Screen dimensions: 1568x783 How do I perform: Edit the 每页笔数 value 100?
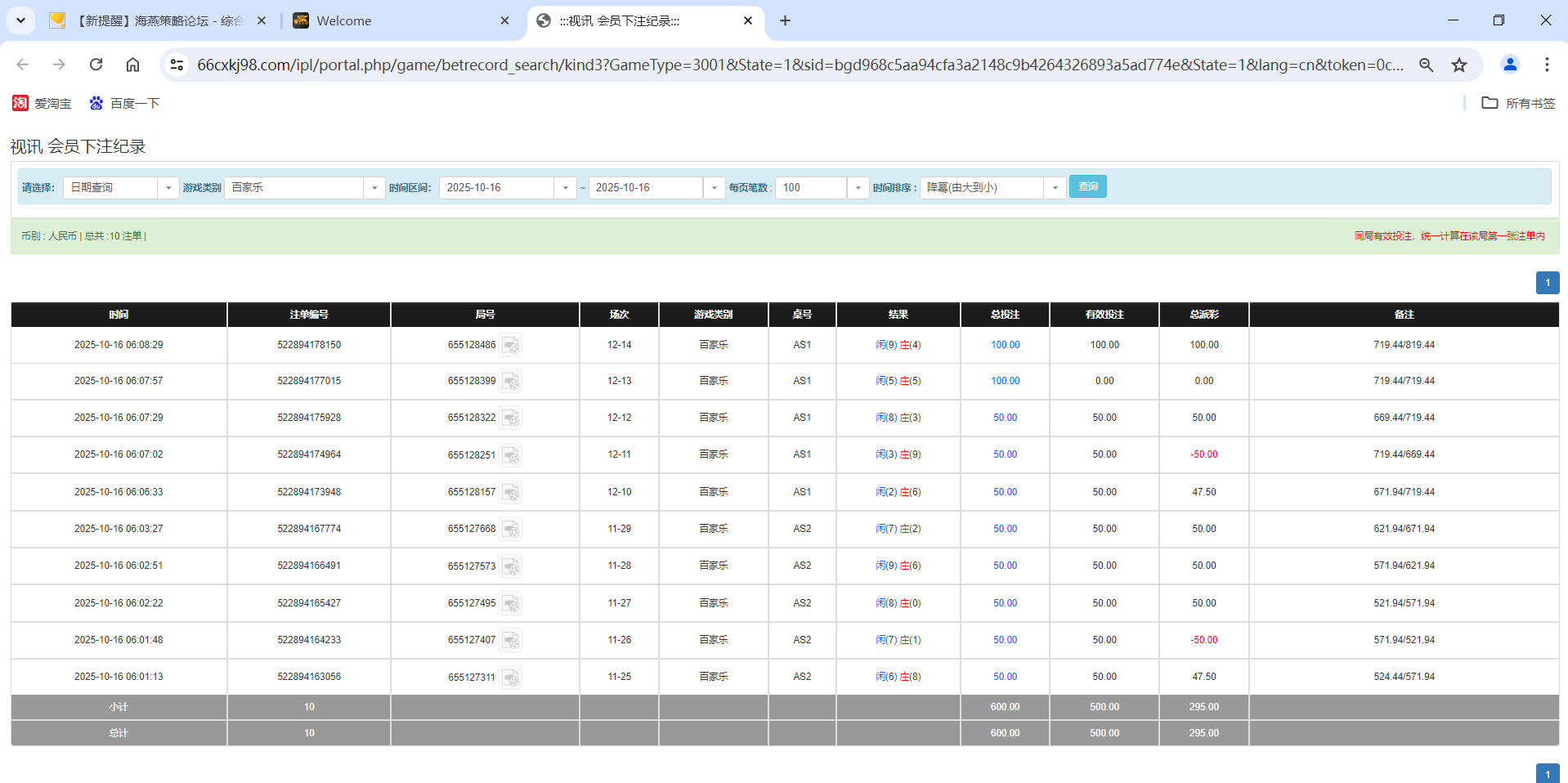pyautogui.click(x=811, y=187)
